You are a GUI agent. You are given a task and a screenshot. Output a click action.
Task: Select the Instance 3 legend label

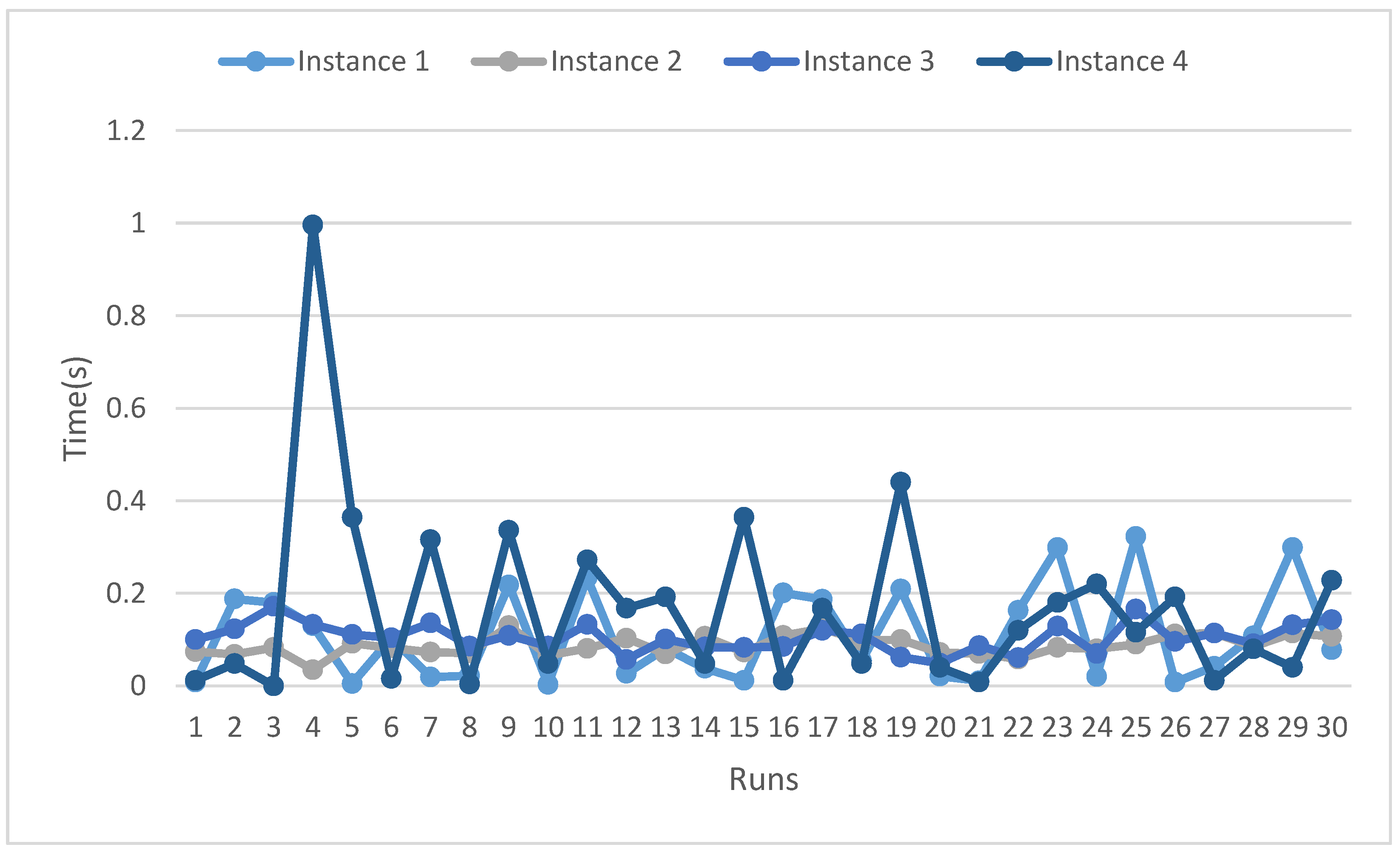pos(869,61)
